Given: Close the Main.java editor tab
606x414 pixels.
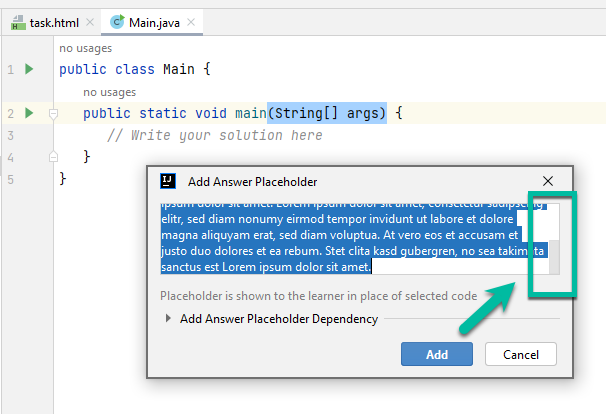Looking at the screenshot, I should point(189,21).
